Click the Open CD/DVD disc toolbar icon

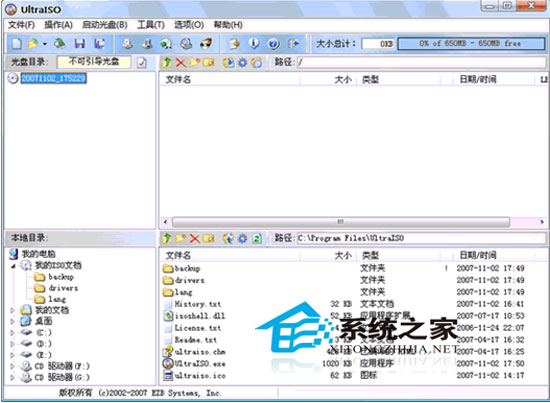[60, 43]
